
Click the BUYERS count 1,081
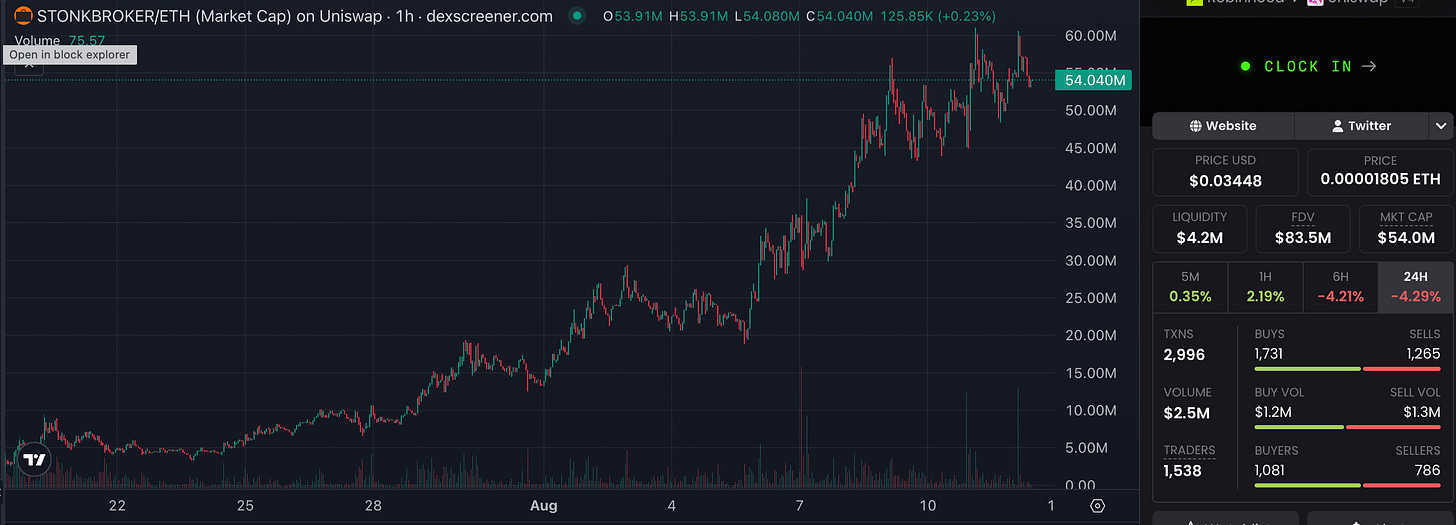point(1269,469)
